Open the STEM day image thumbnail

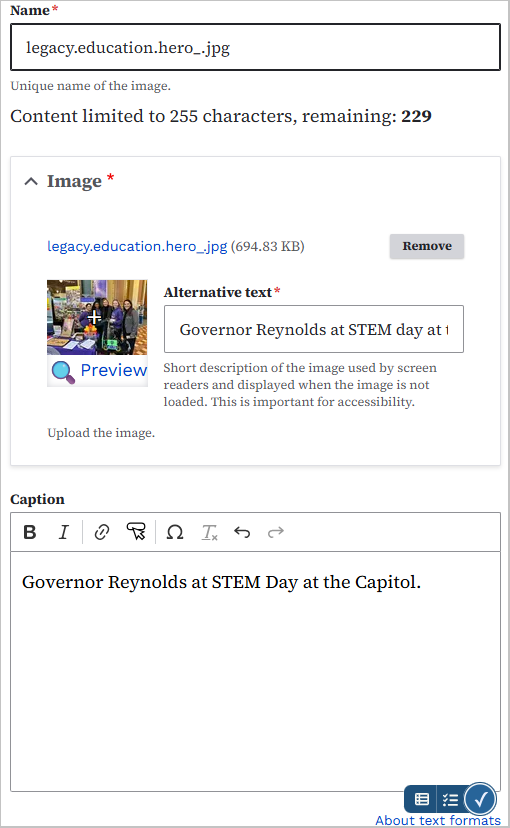[97, 317]
